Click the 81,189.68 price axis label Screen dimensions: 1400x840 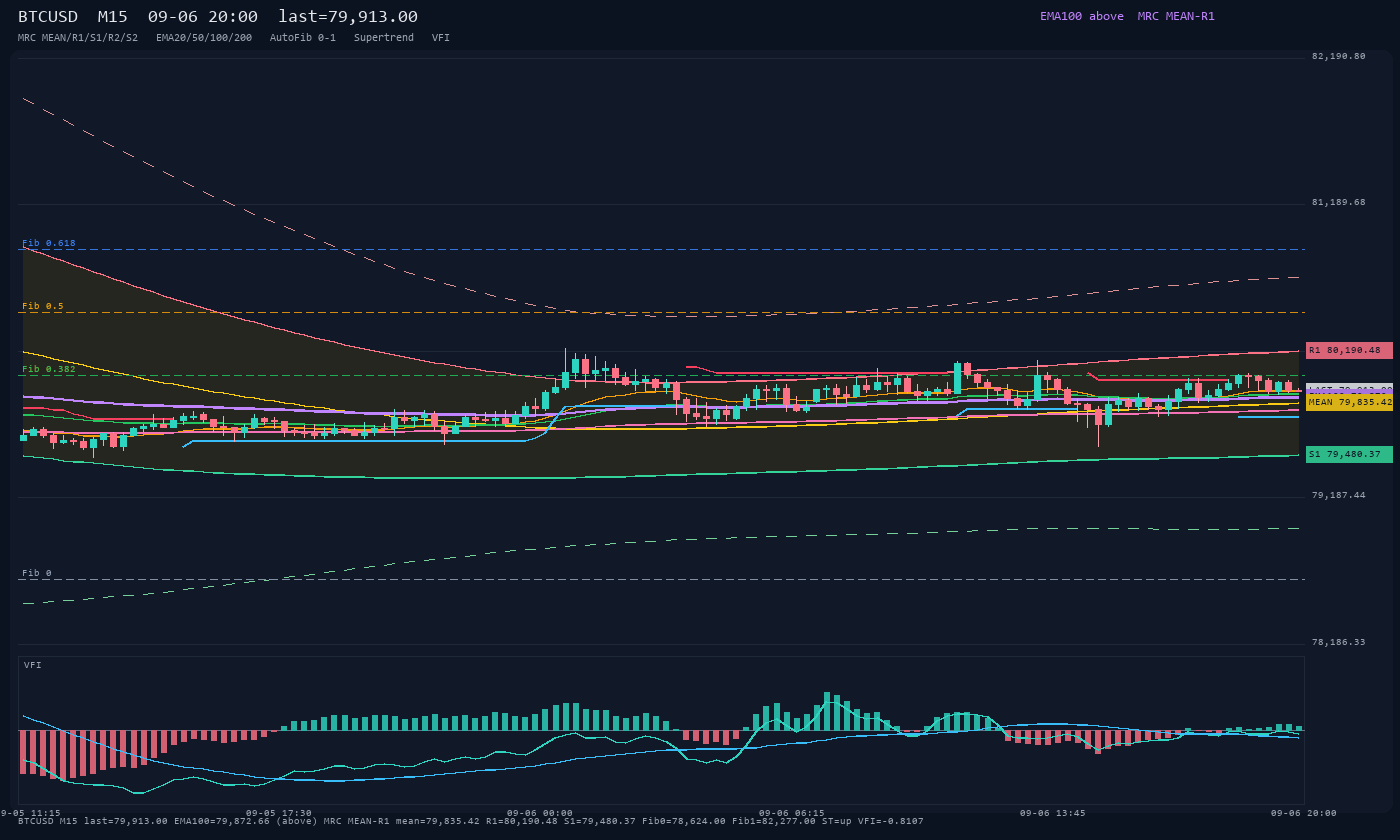coord(1339,202)
